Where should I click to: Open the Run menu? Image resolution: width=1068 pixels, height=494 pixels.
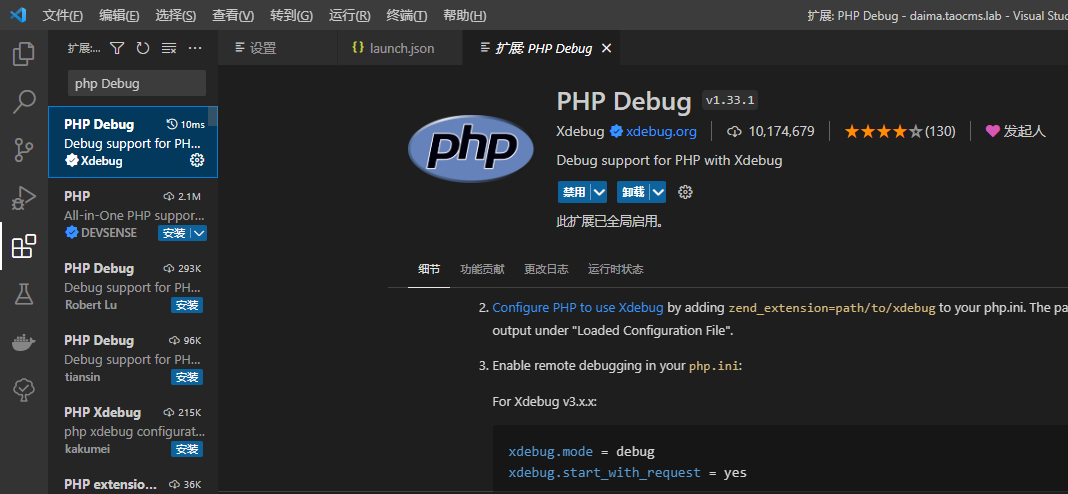pyautogui.click(x=349, y=16)
